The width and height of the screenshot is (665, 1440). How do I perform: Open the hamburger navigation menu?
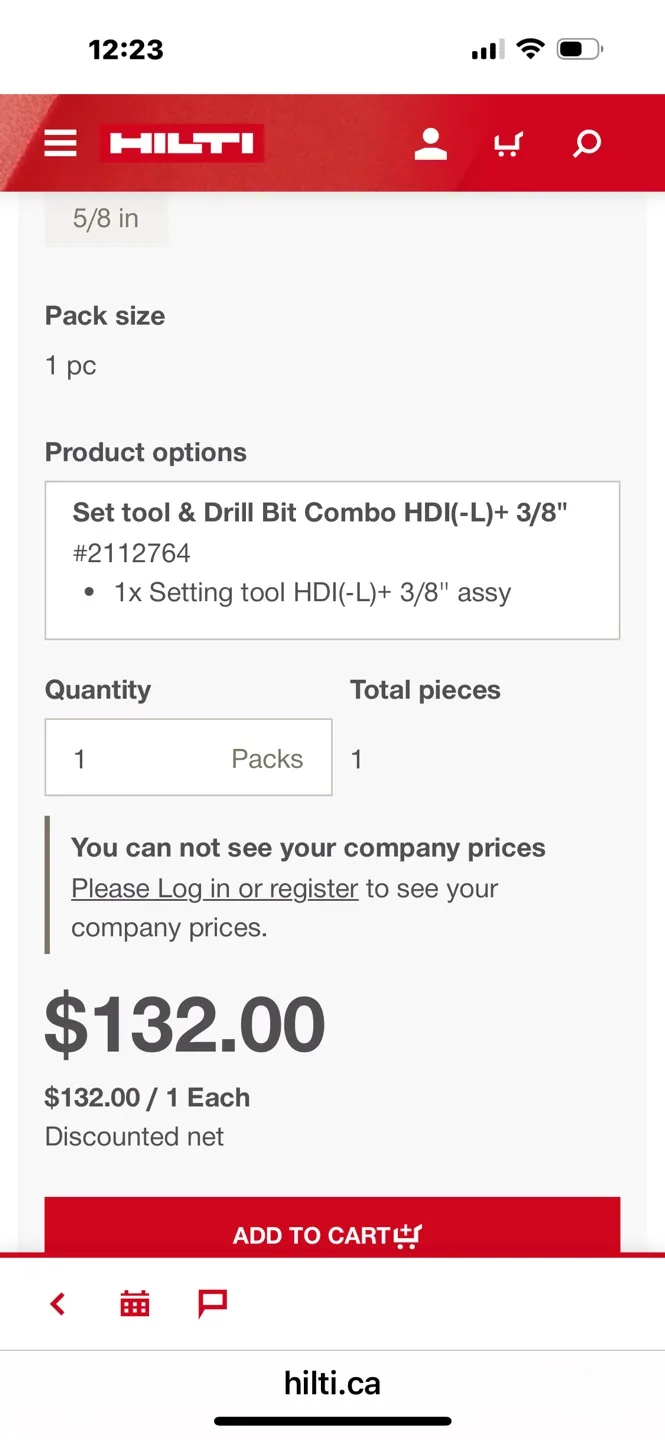[x=60, y=143]
